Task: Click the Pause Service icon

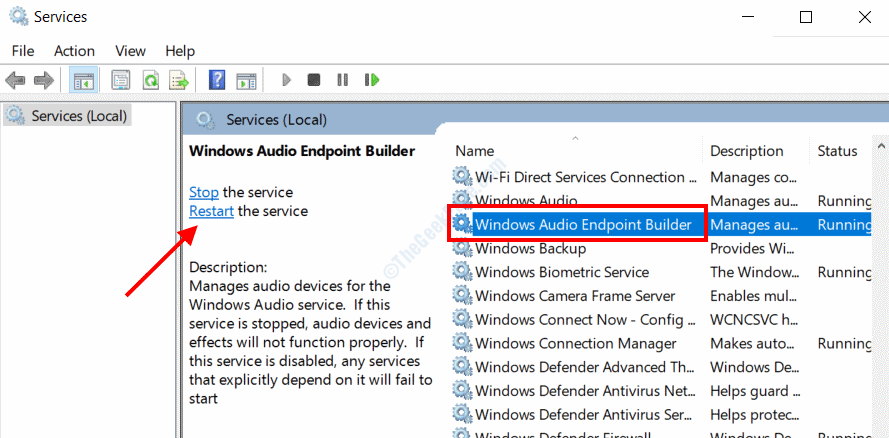Action: tap(342, 80)
